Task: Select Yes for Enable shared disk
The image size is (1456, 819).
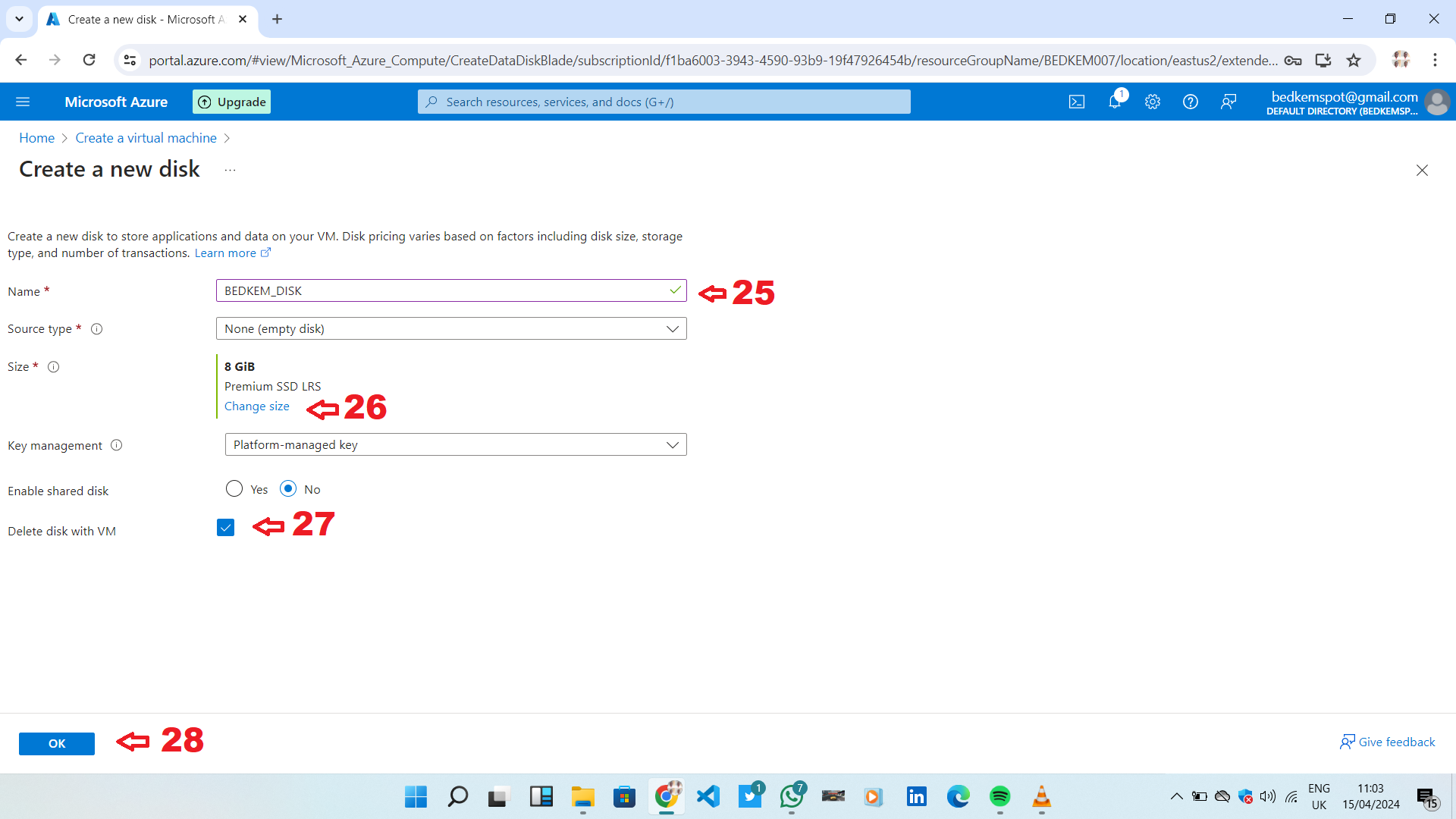Action: pos(234,489)
